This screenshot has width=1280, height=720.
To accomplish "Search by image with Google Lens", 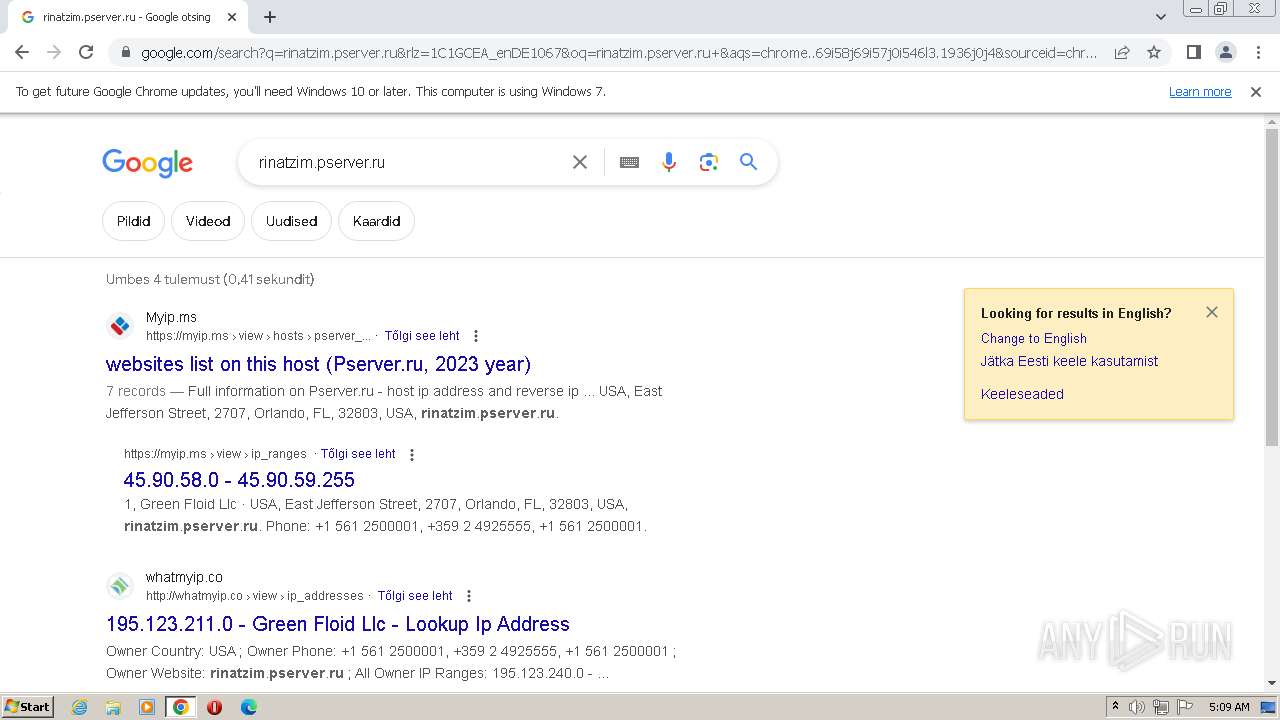I will click(709, 162).
